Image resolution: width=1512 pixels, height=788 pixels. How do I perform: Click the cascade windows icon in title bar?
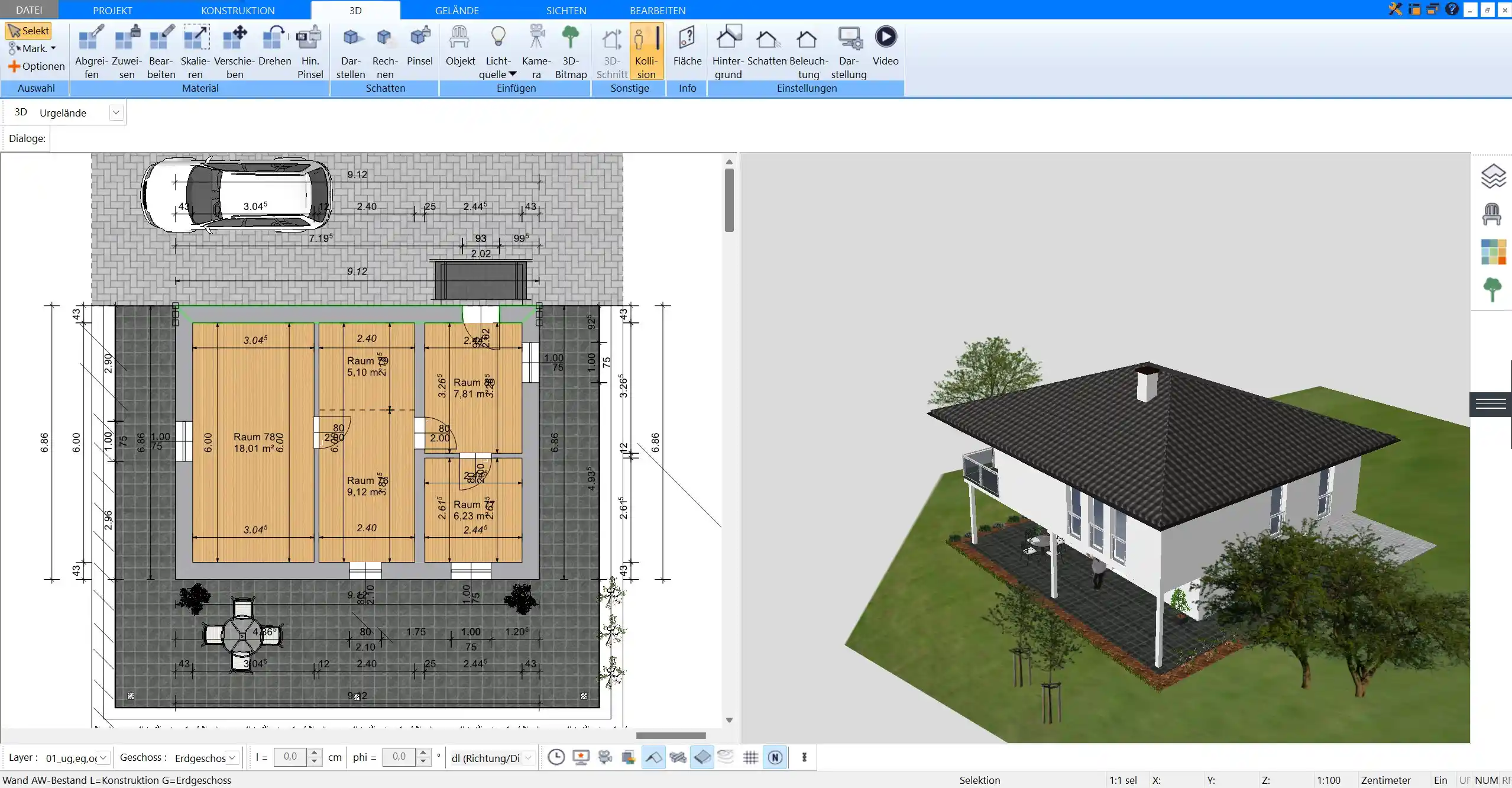1433,9
